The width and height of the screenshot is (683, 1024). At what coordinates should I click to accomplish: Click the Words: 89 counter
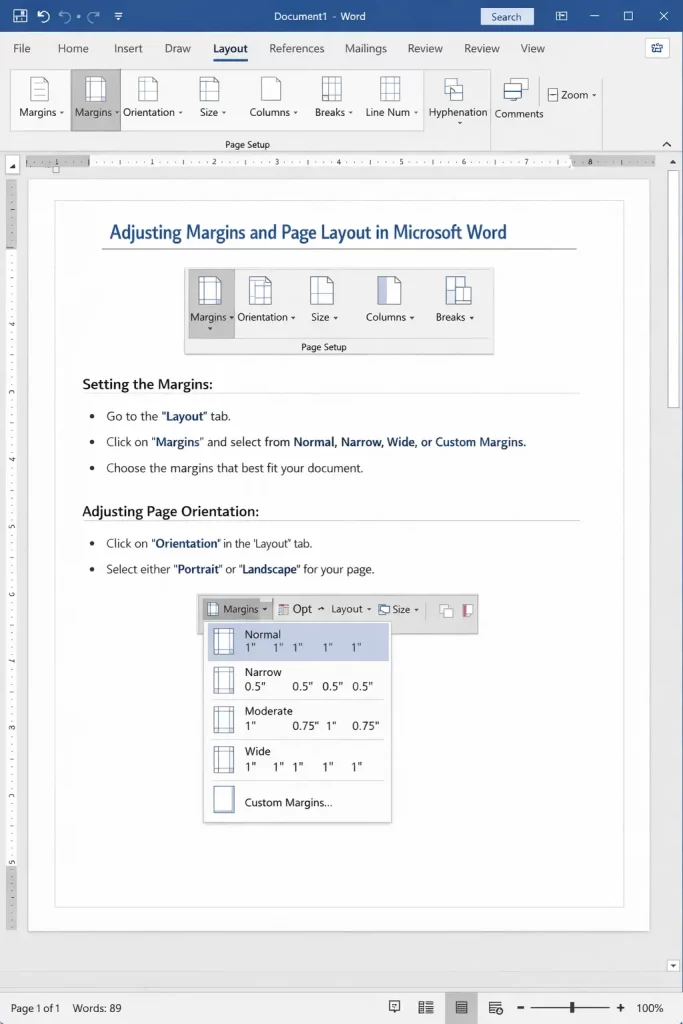click(x=97, y=1008)
